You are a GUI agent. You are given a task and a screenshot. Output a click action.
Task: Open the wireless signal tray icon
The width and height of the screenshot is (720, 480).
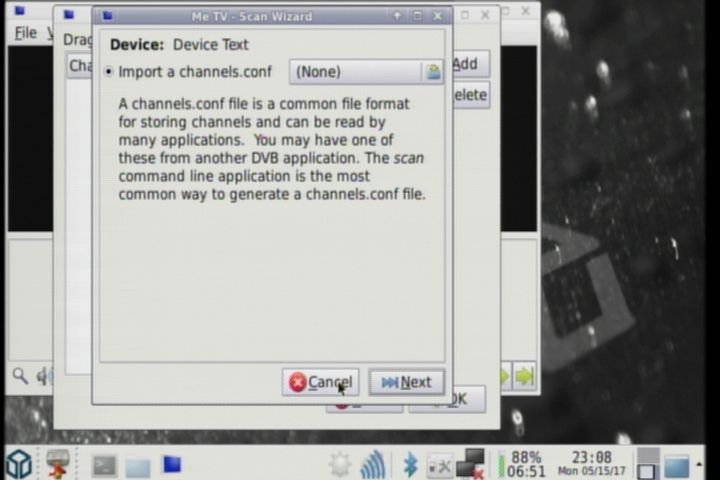pos(374,465)
